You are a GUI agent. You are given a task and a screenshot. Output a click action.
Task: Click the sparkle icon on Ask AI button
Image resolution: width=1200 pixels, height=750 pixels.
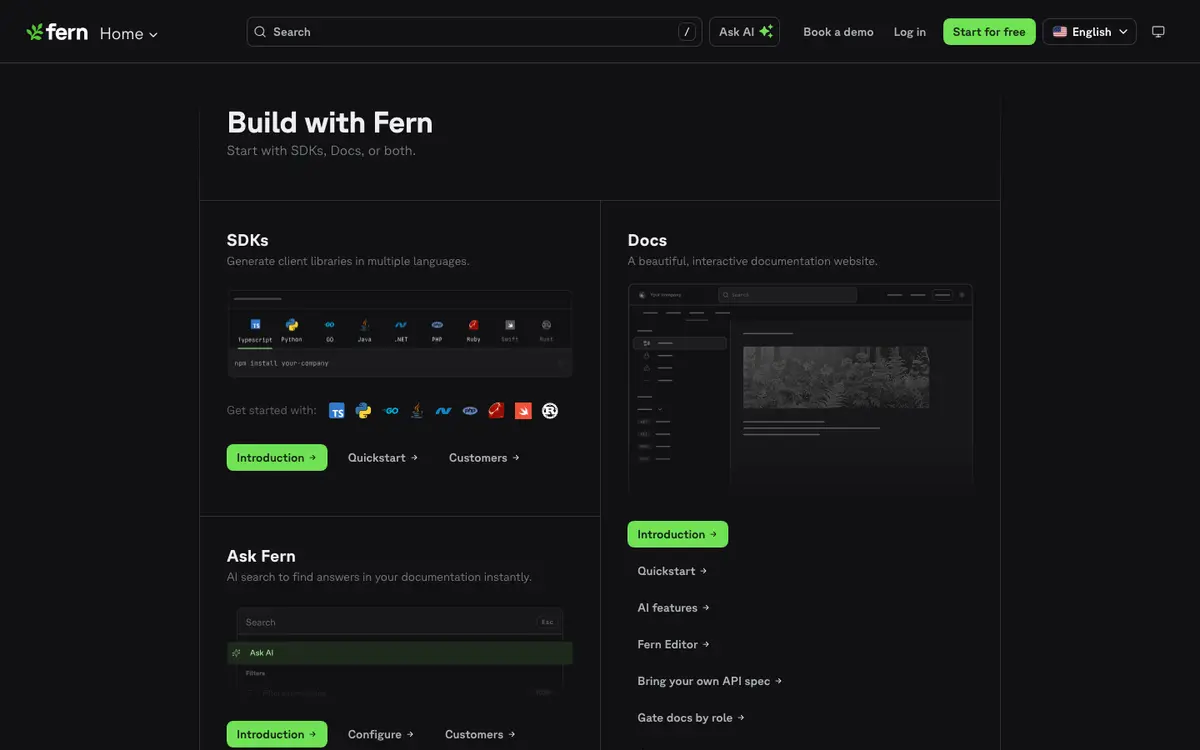pyautogui.click(x=766, y=32)
